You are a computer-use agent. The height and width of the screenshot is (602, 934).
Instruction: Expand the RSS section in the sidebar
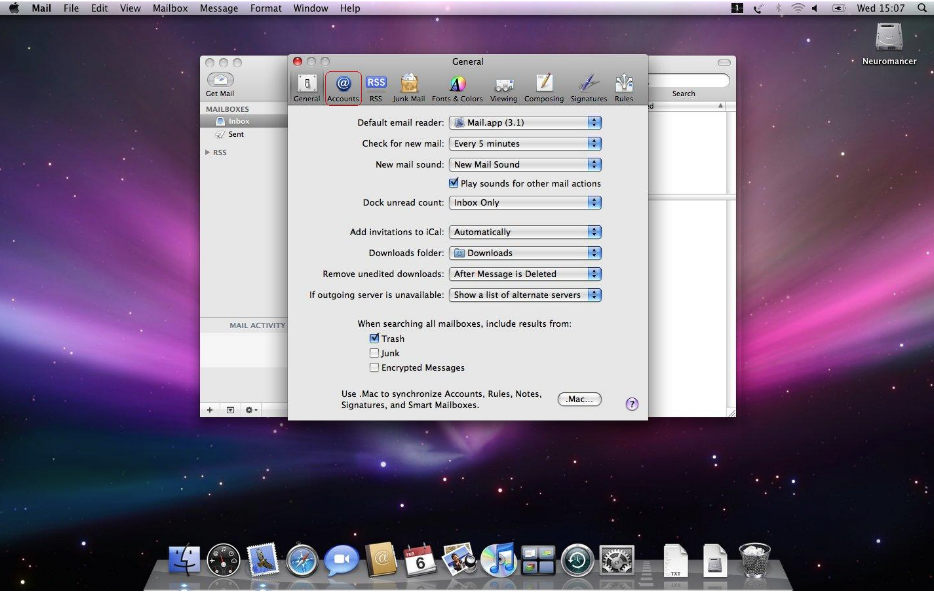point(207,152)
